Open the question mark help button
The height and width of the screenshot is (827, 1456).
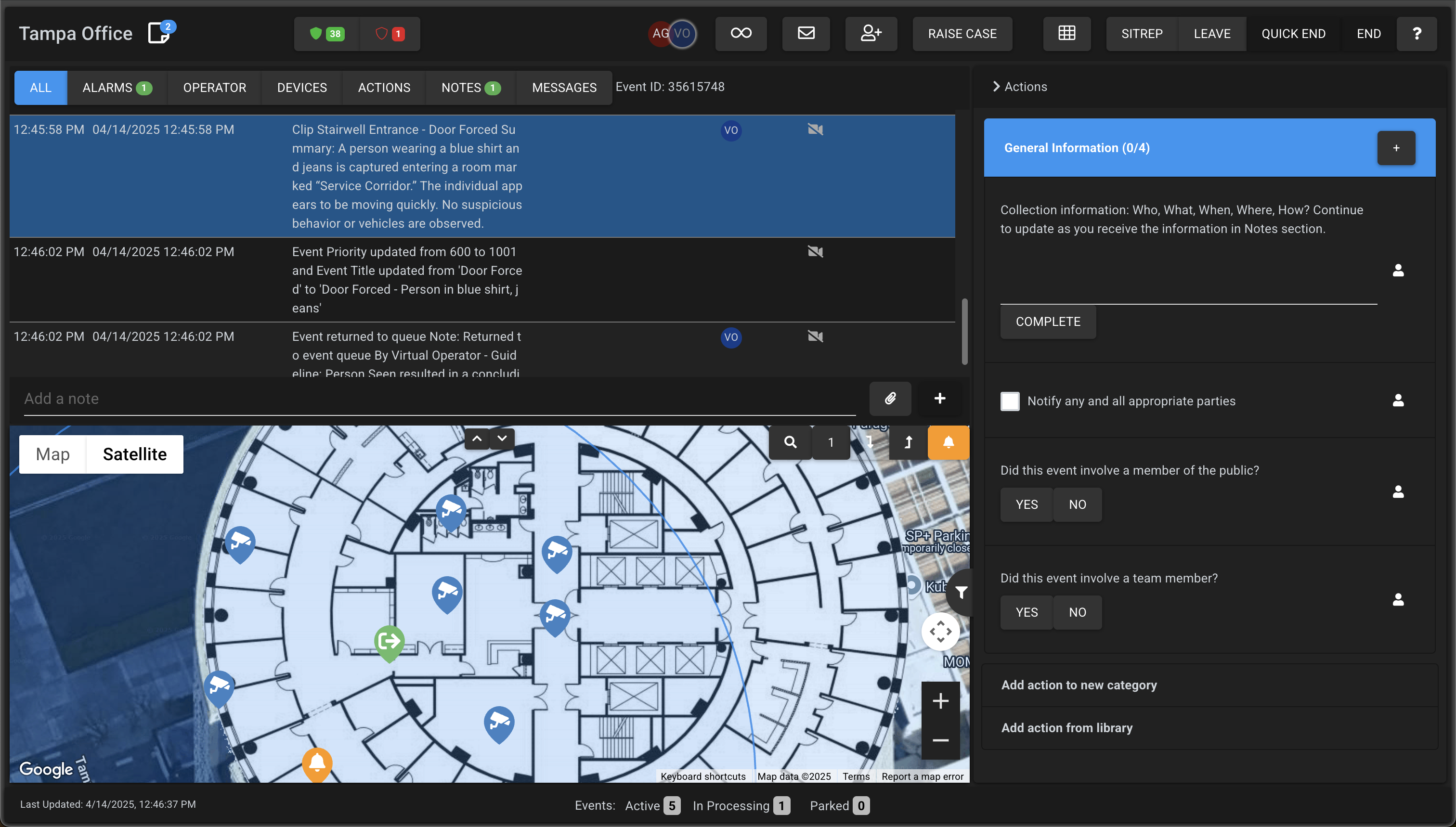coord(1416,34)
